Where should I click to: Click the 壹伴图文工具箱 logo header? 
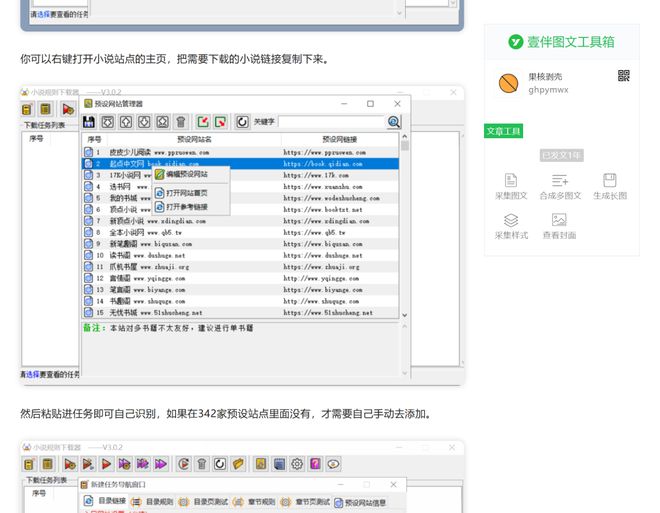click(562, 42)
